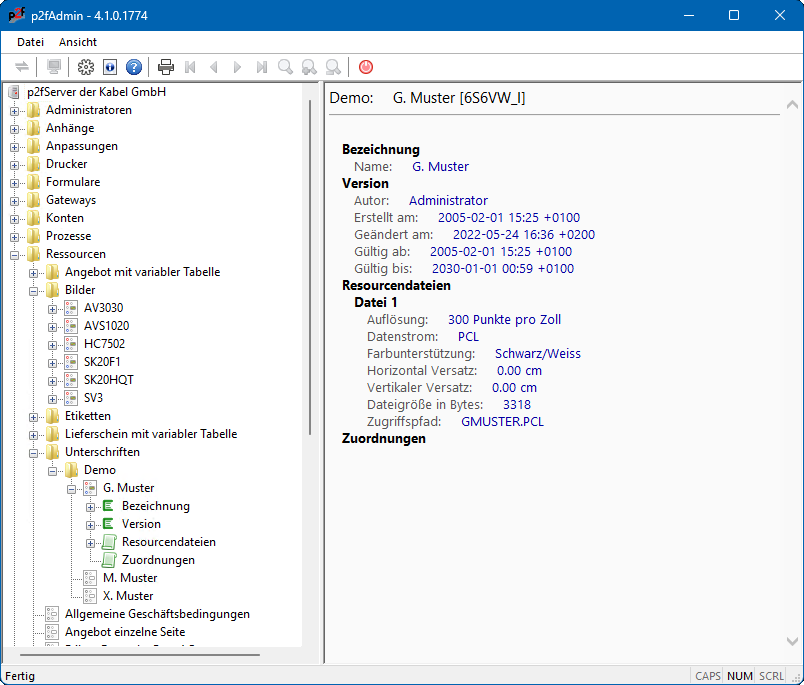Image resolution: width=804 pixels, height=685 pixels.
Task: Collapse the Bilder folder node
Action: click(x=34, y=290)
